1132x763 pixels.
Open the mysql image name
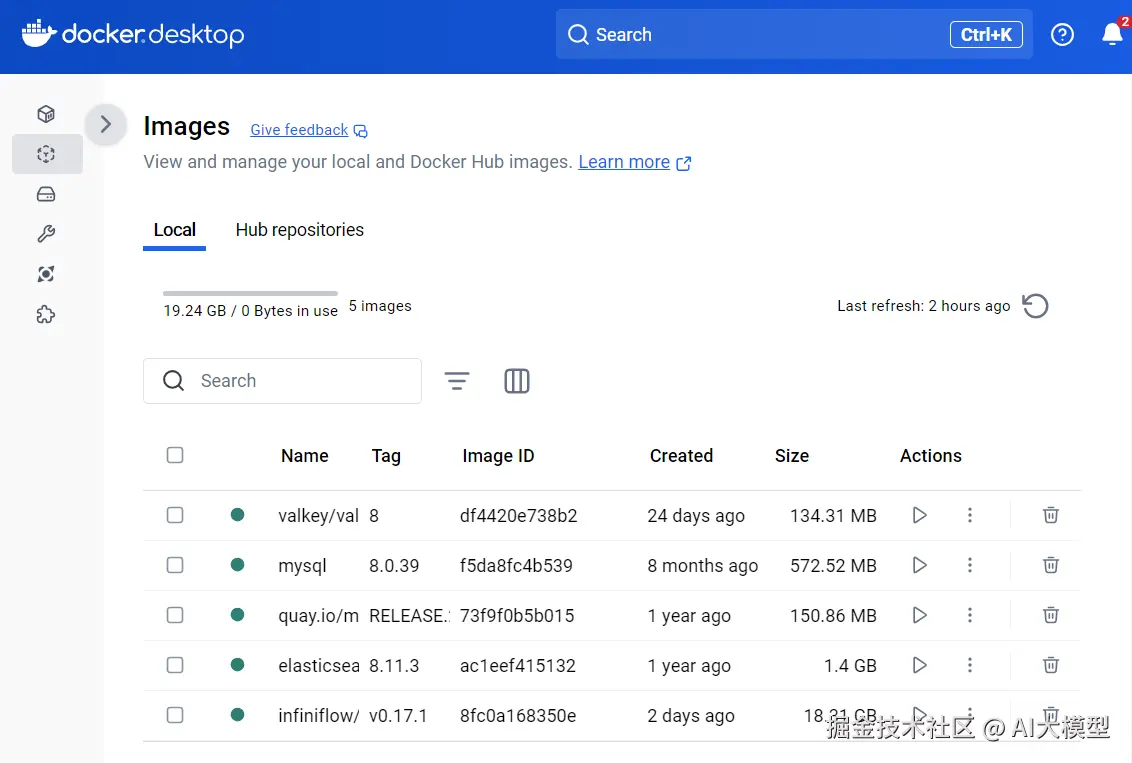[302, 567]
